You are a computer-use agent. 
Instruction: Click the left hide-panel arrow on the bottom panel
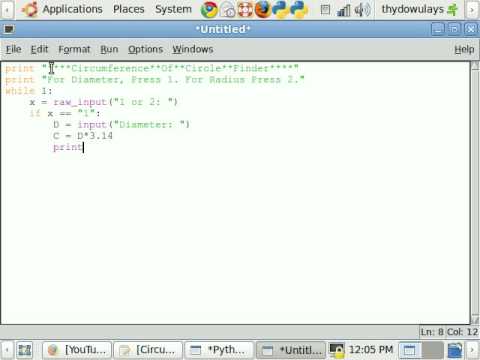[x=7, y=350]
